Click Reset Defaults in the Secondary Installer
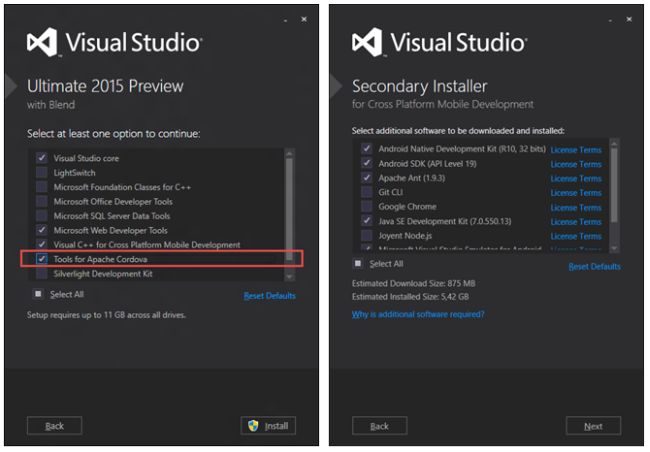 tap(594, 267)
